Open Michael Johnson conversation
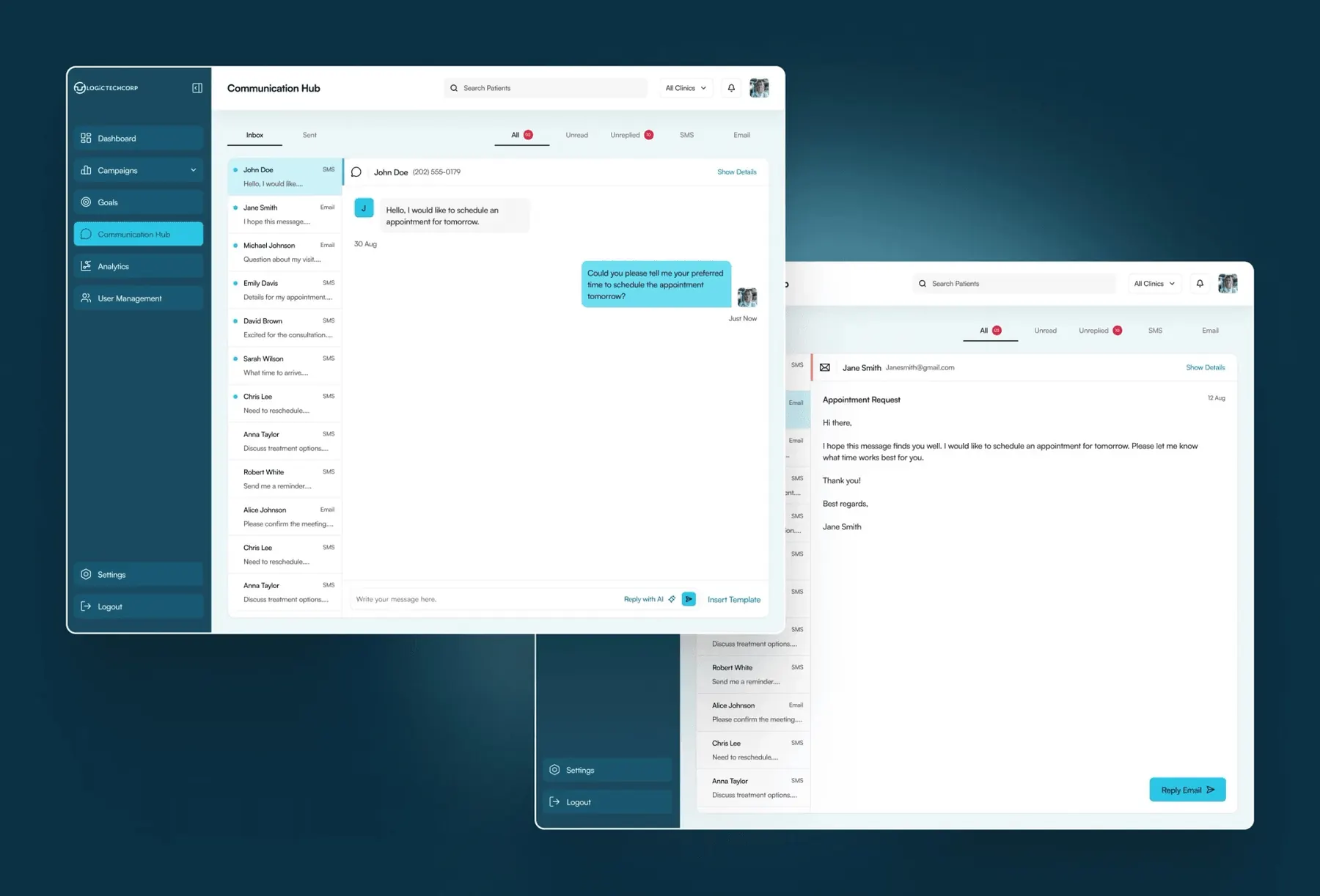Viewport: 1320px width, 896px height. pos(285,252)
